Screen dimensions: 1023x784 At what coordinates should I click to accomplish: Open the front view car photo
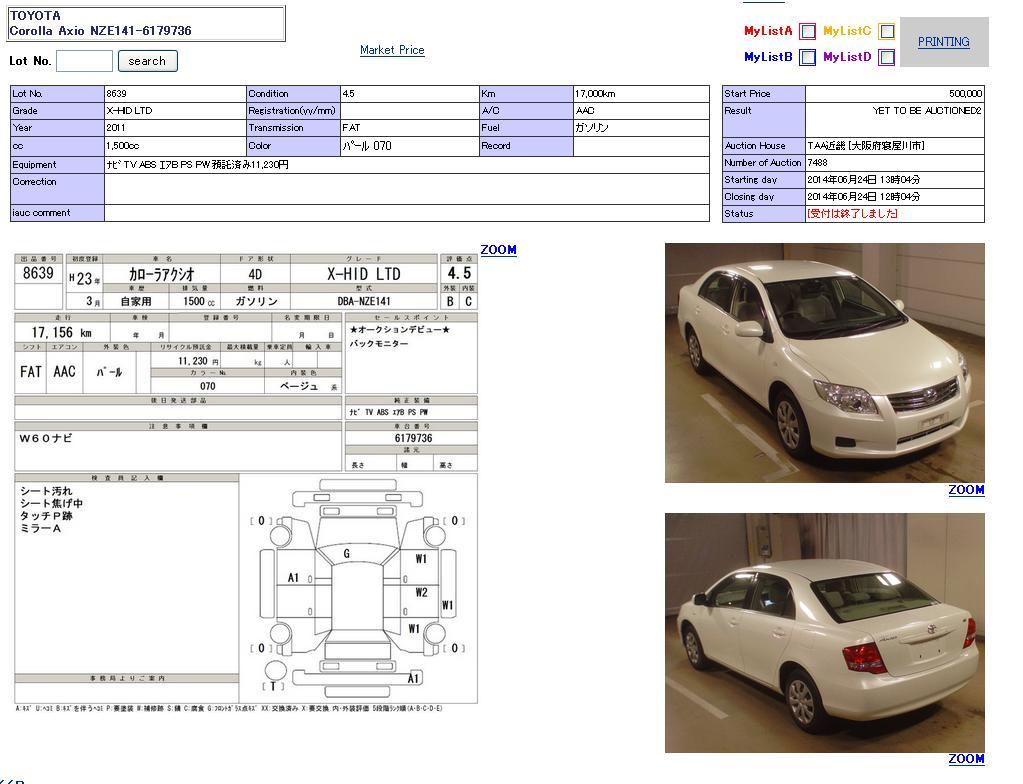coord(824,363)
